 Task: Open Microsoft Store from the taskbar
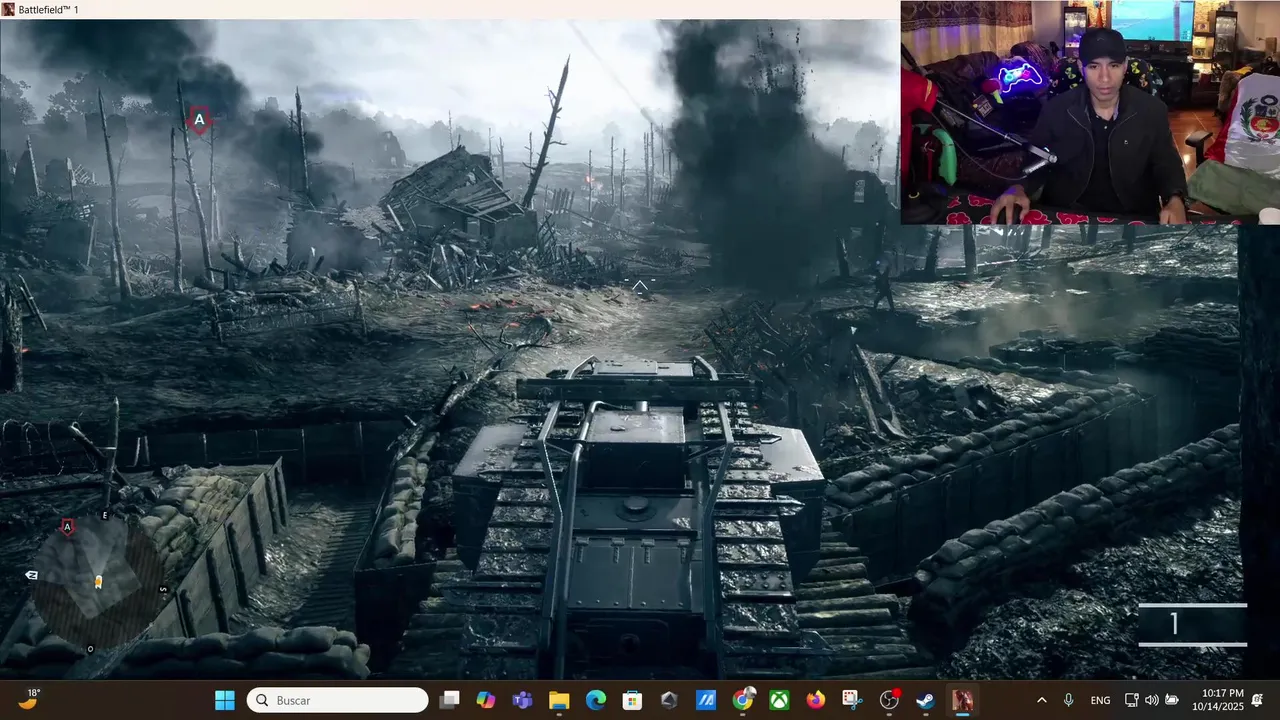[632, 700]
